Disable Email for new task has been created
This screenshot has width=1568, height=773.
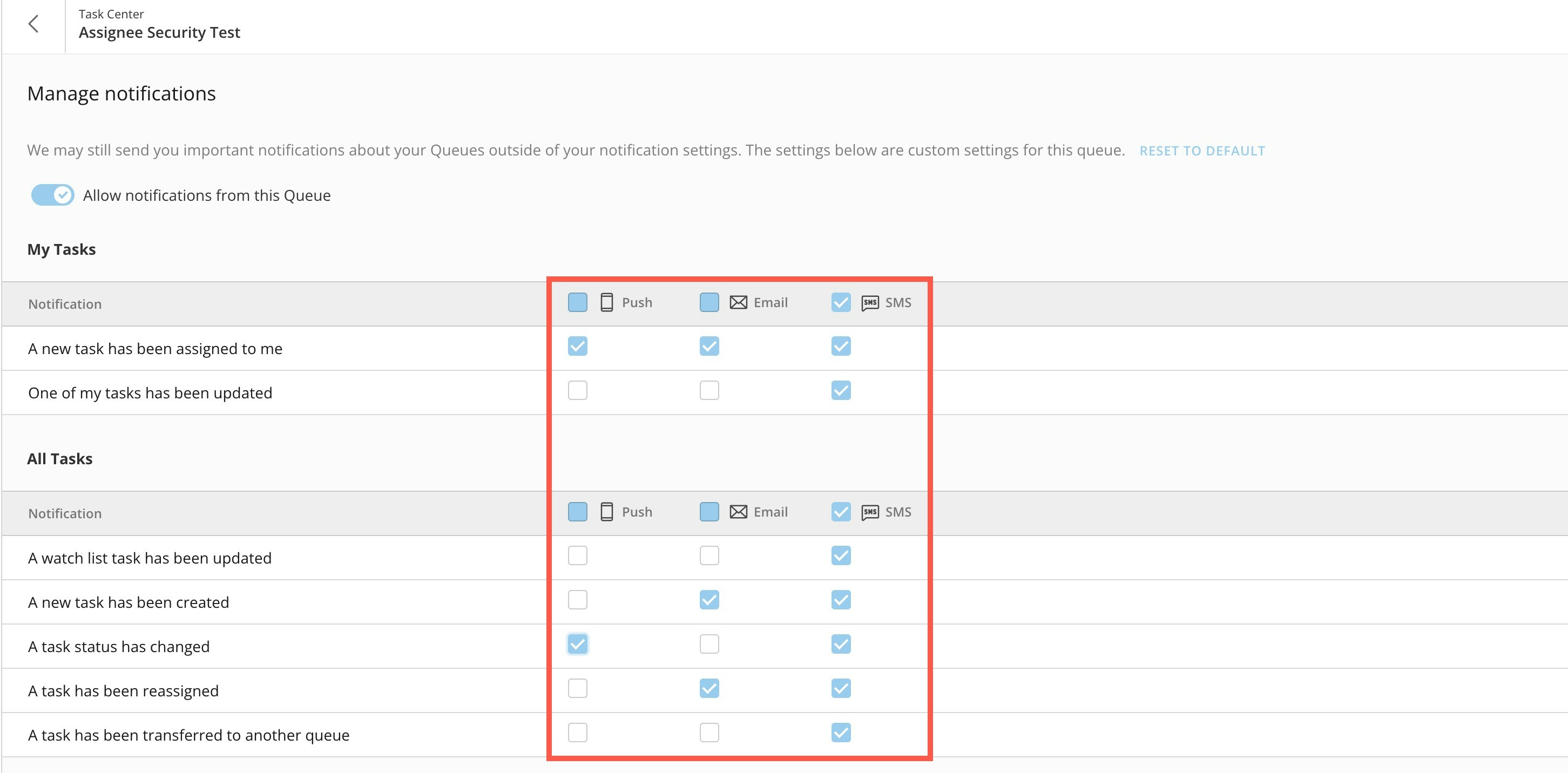pos(709,600)
